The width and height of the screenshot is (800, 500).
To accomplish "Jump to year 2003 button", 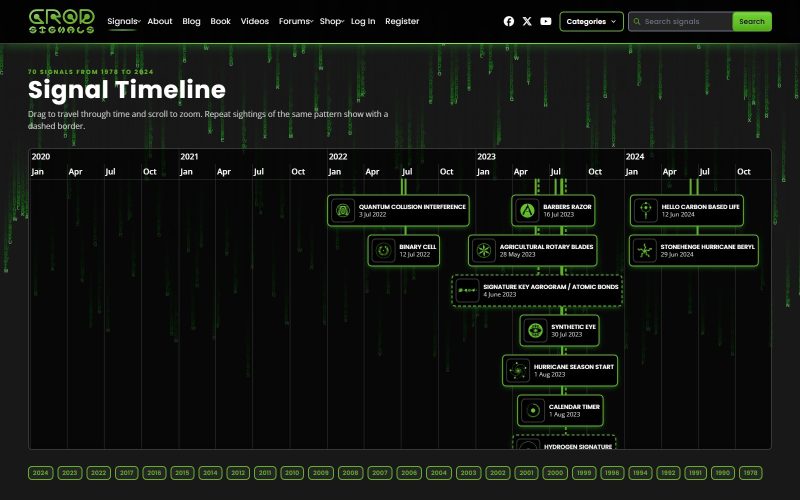I will click(x=468, y=473).
